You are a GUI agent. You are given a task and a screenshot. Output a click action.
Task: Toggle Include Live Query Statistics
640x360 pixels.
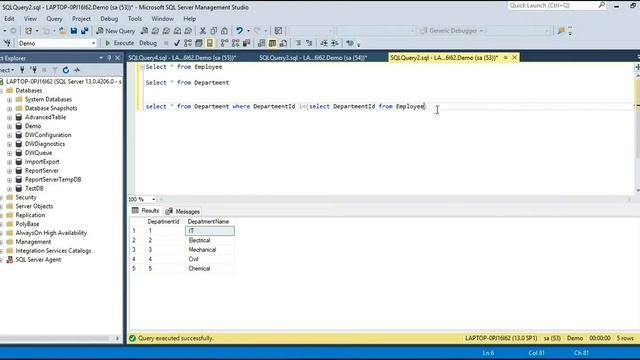click(x=236, y=43)
